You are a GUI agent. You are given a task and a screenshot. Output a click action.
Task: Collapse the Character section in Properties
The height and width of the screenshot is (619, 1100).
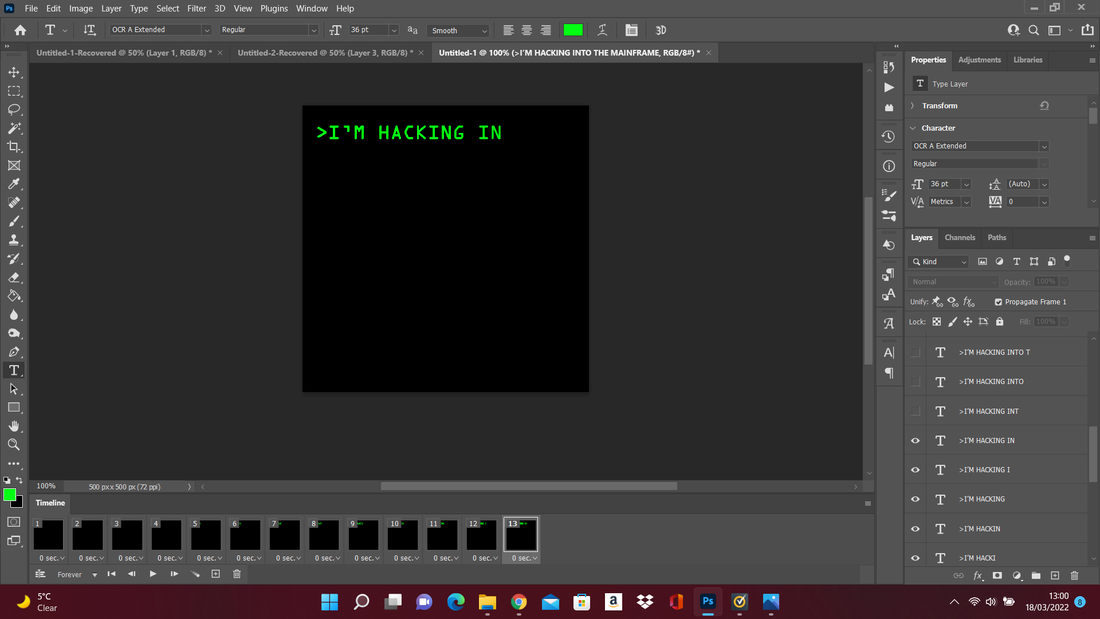(913, 128)
